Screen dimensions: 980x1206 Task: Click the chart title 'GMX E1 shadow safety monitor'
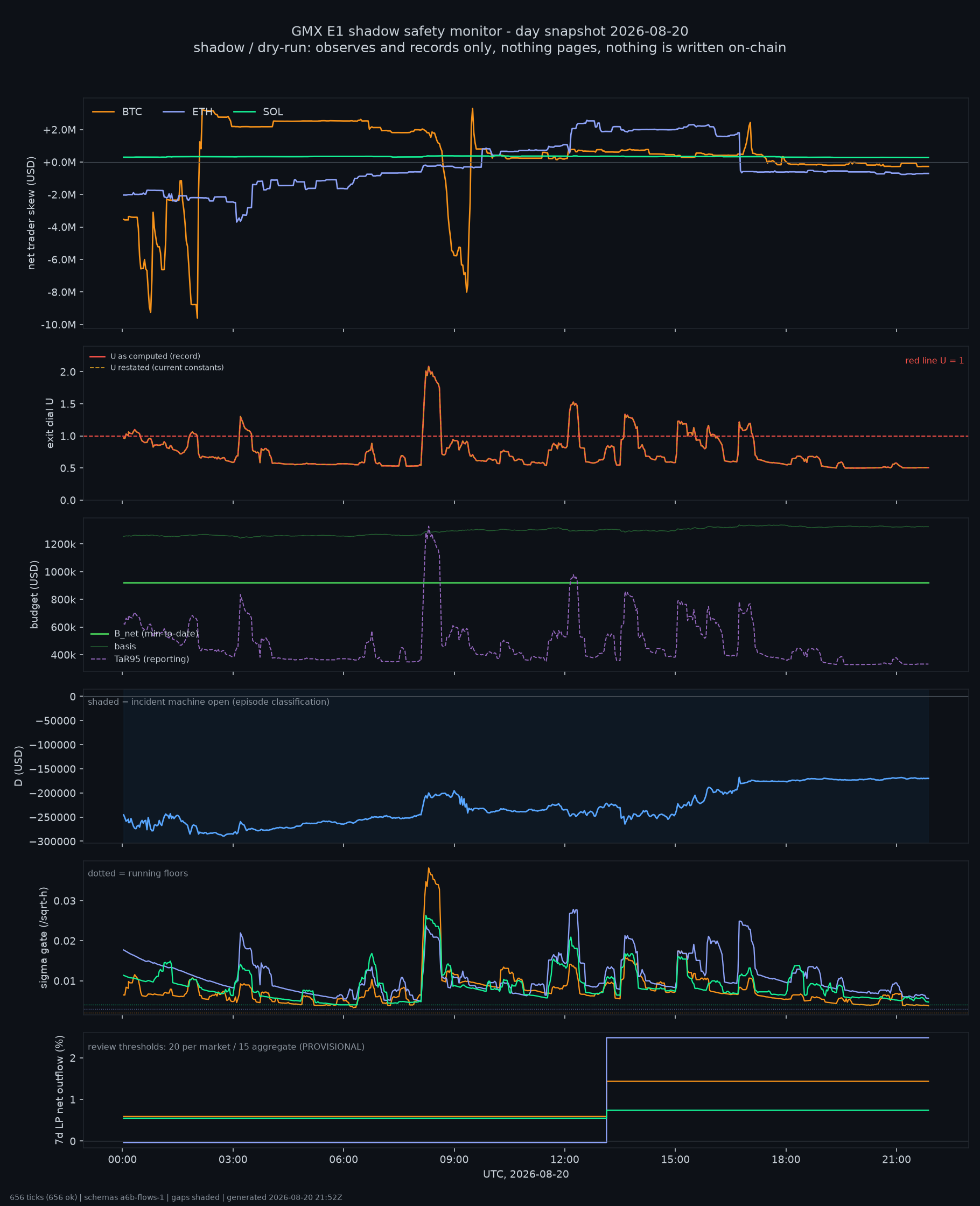pos(489,31)
